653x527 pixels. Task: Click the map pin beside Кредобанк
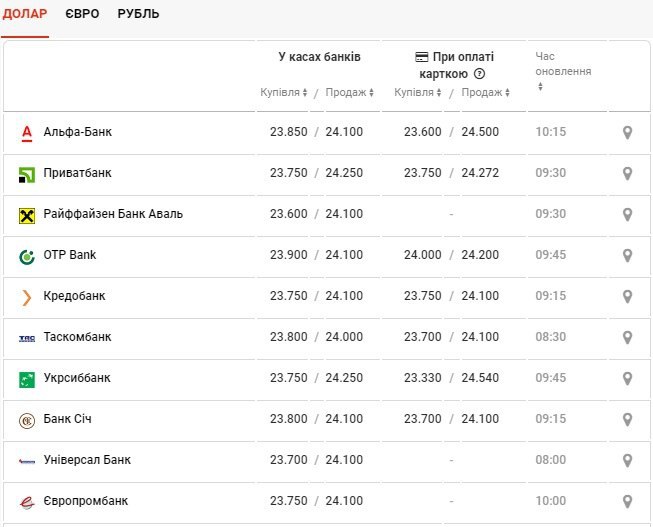627,296
